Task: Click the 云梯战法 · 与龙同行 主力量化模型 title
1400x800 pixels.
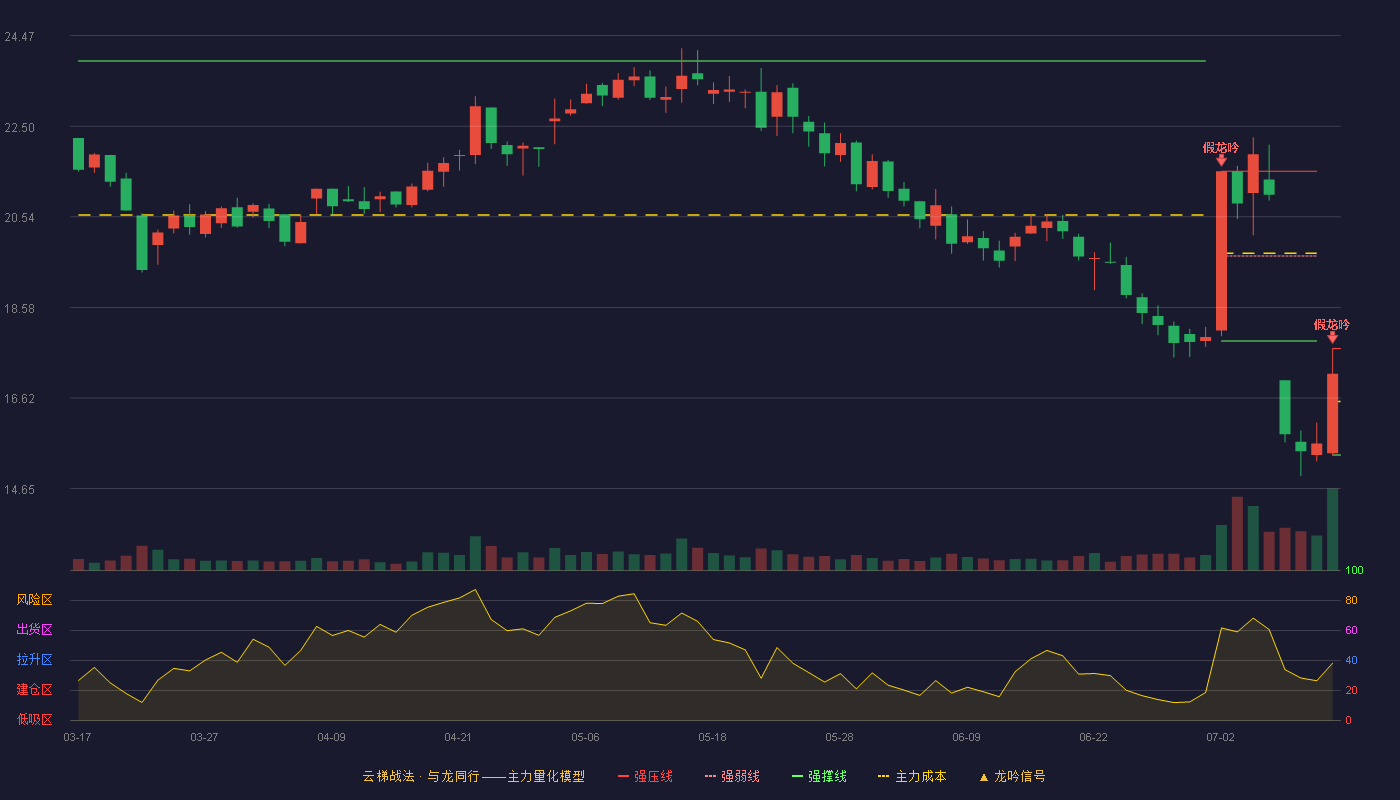Action: click(x=473, y=776)
